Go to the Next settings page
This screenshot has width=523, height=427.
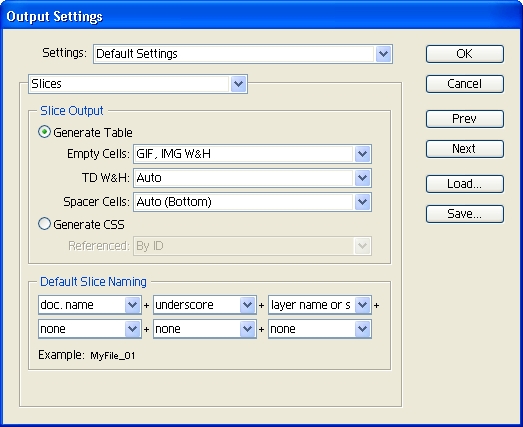pyautogui.click(x=465, y=149)
